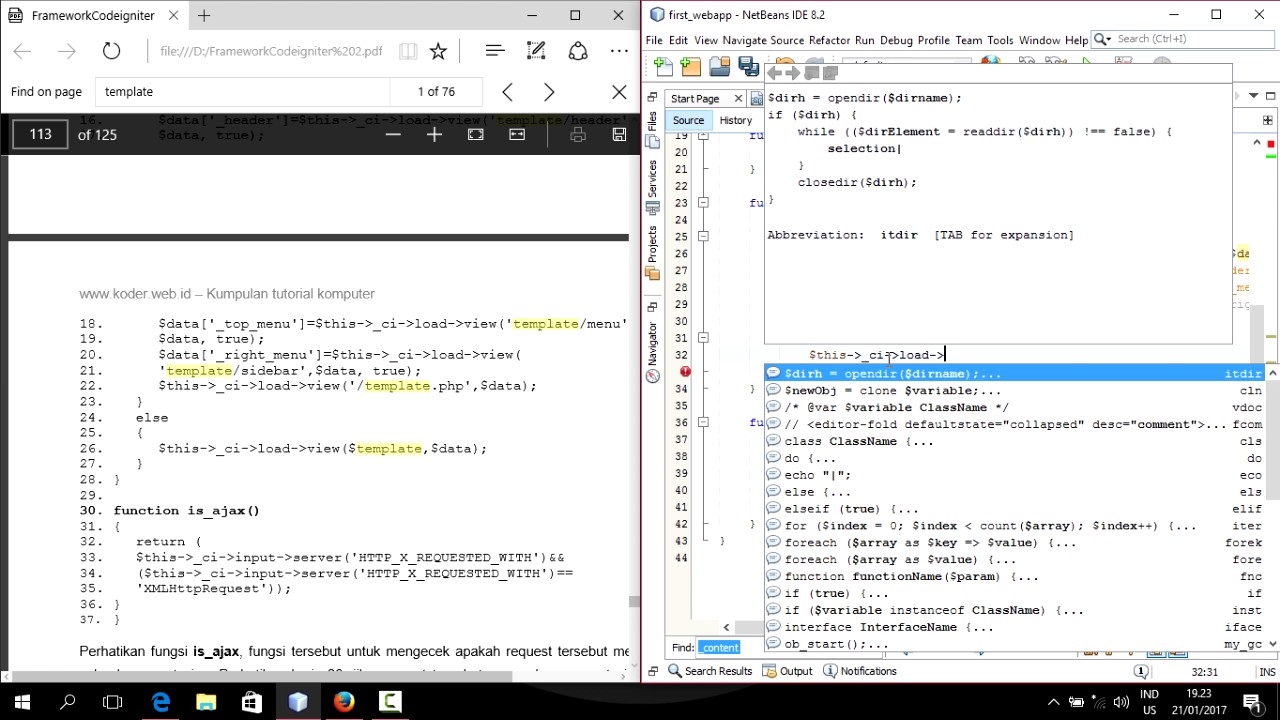Close the Find on page bar
The image size is (1280, 720).
[619, 92]
